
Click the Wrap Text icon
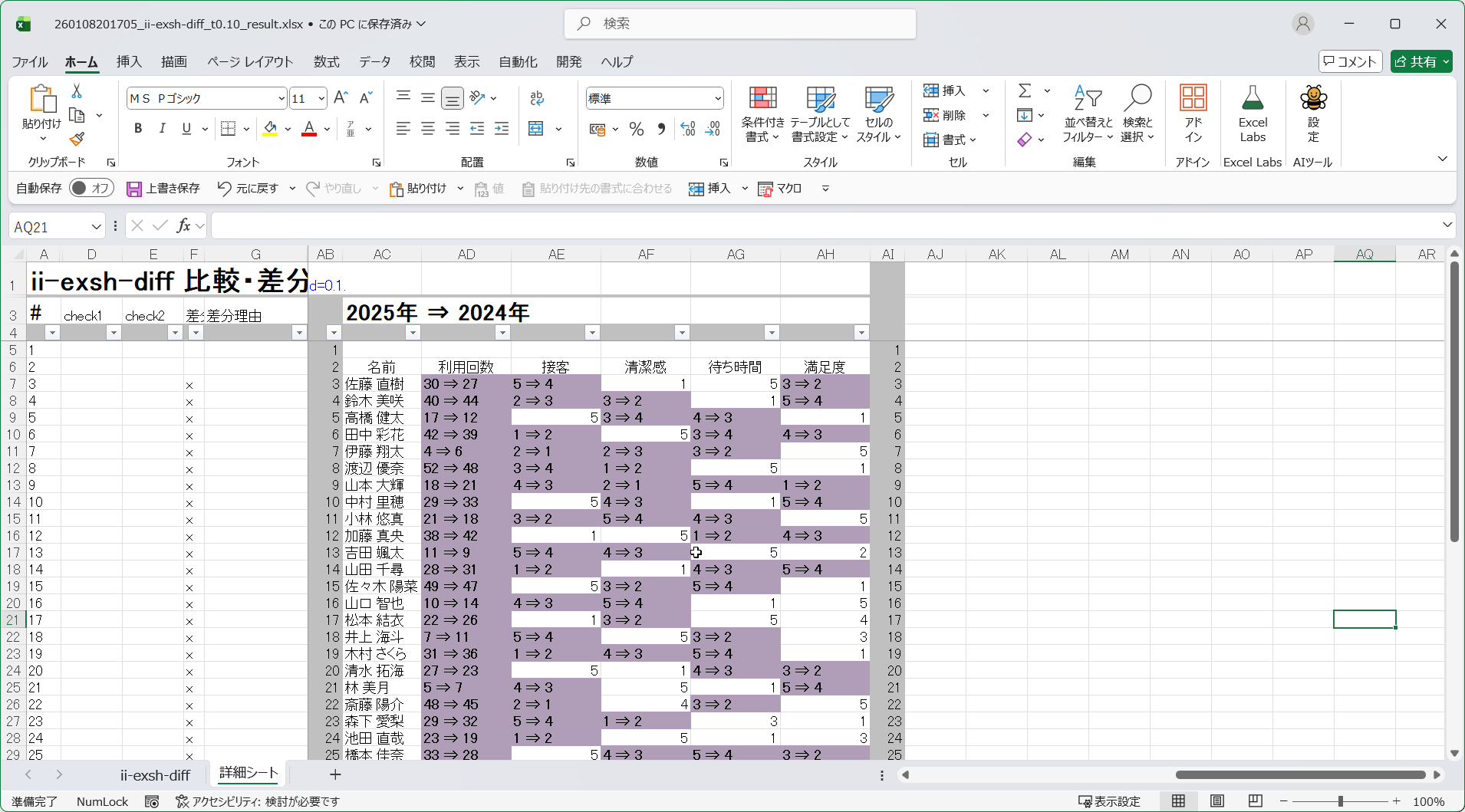[x=537, y=97]
